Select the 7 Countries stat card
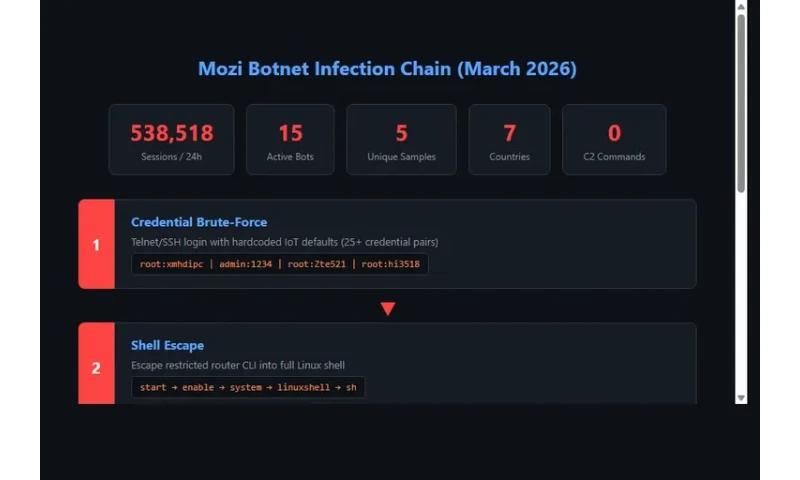 509,140
